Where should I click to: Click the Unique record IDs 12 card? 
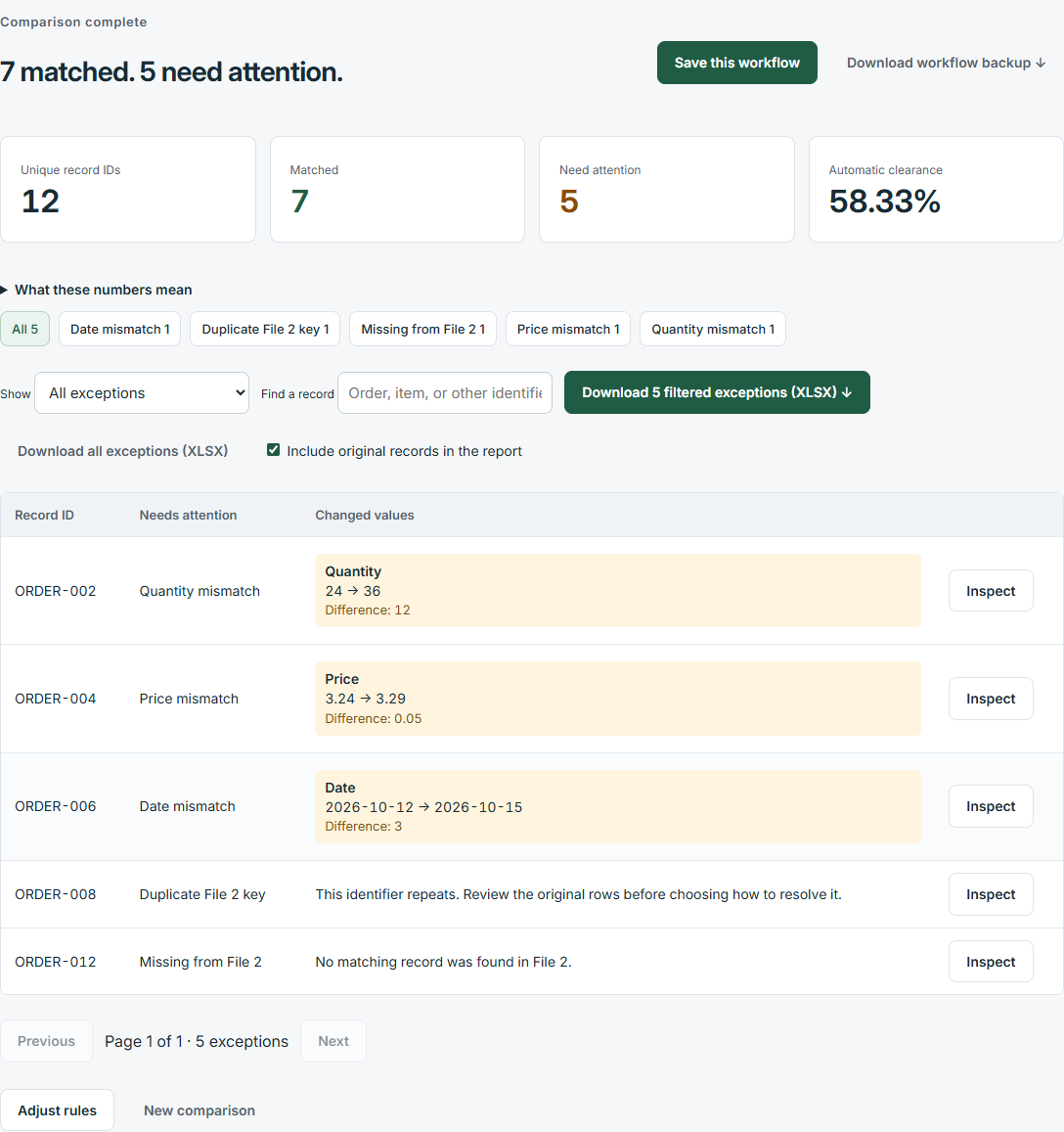128,189
